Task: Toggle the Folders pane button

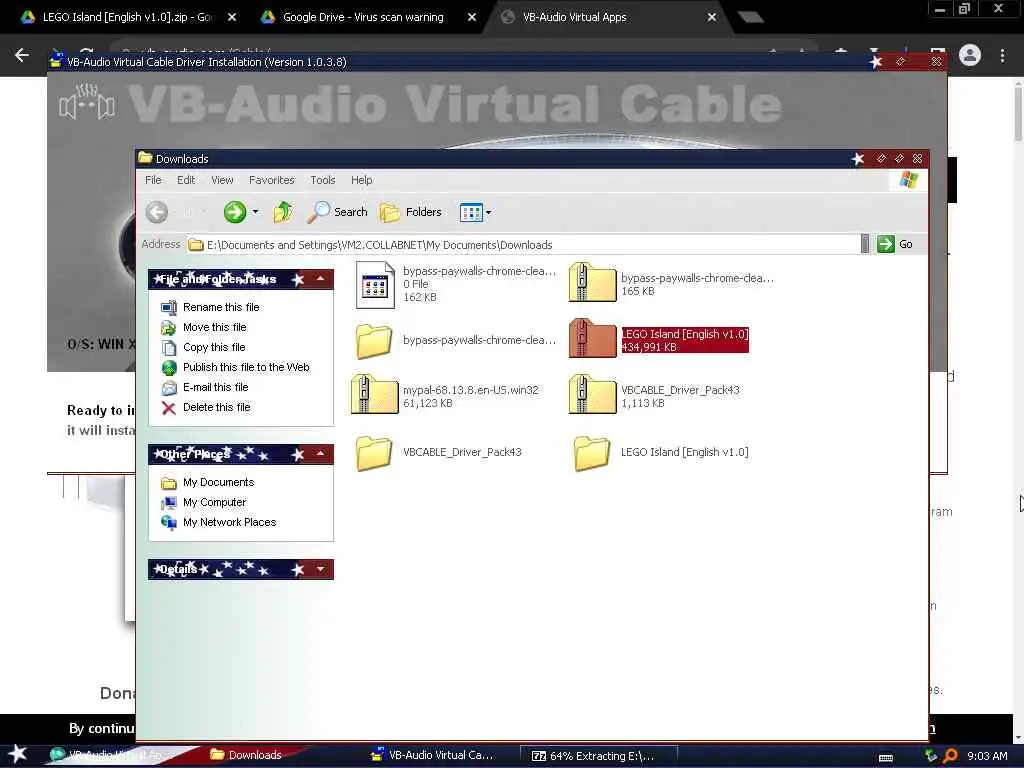Action: (x=411, y=212)
